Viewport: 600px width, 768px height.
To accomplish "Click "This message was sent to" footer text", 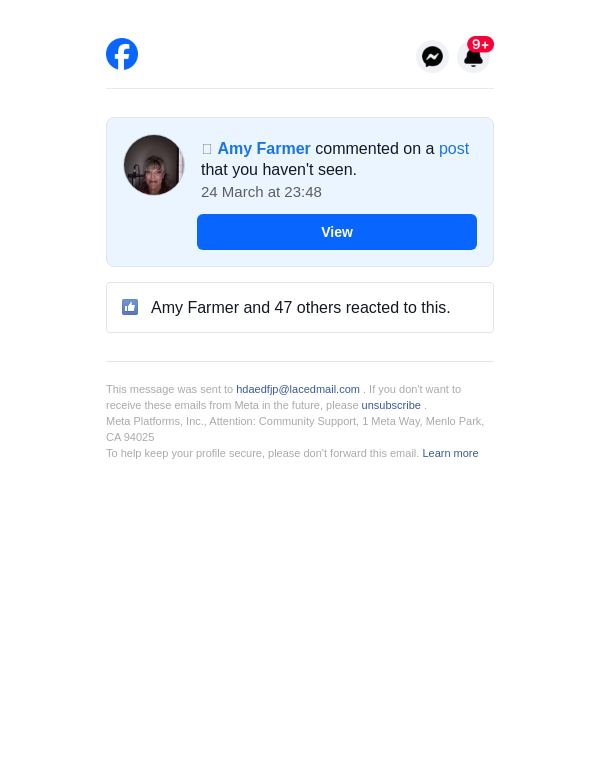I will coord(169,389).
